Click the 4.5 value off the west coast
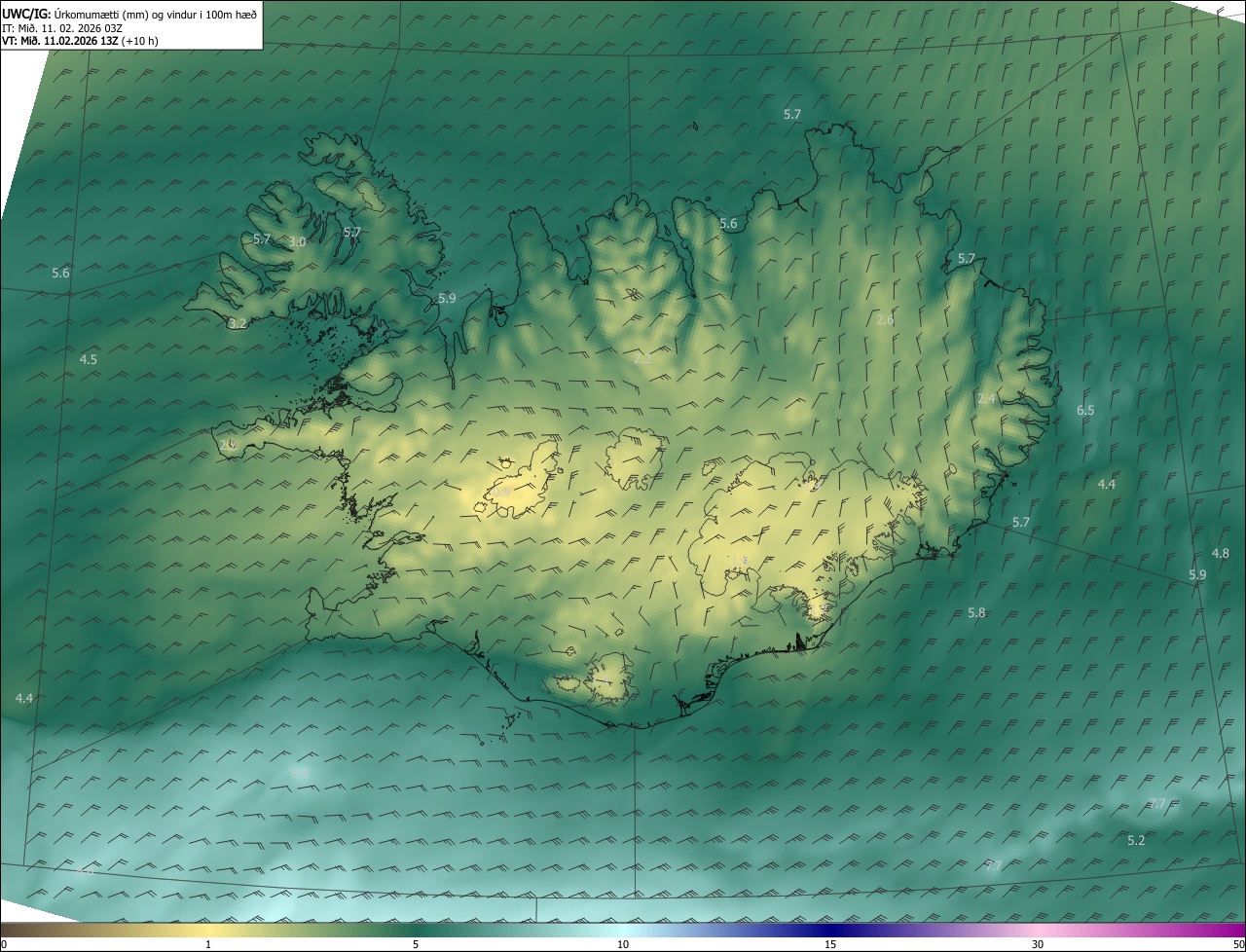The width and height of the screenshot is (1246, 952). pos(89,360)
